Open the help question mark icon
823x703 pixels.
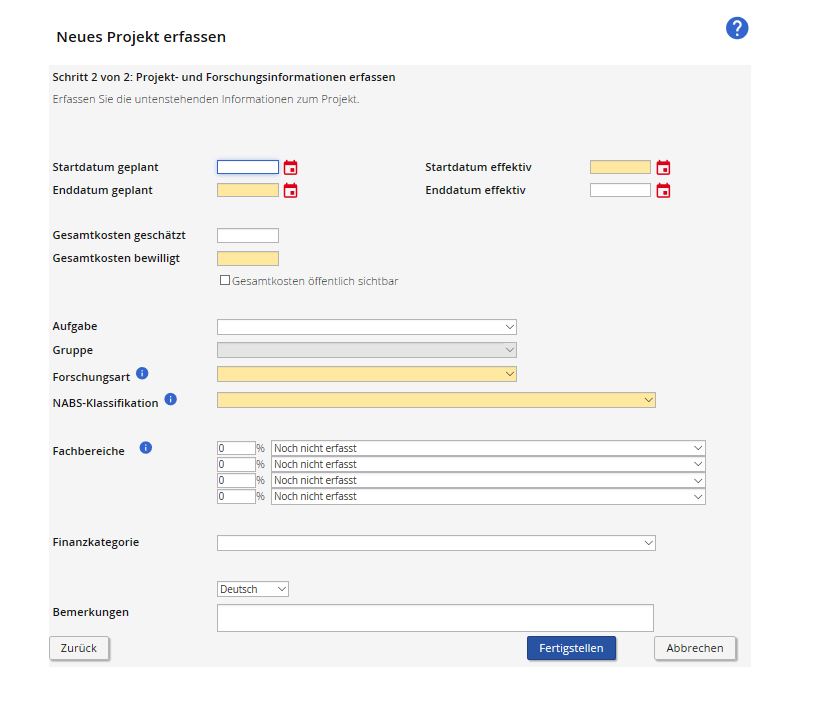click(x=737, y=29)
